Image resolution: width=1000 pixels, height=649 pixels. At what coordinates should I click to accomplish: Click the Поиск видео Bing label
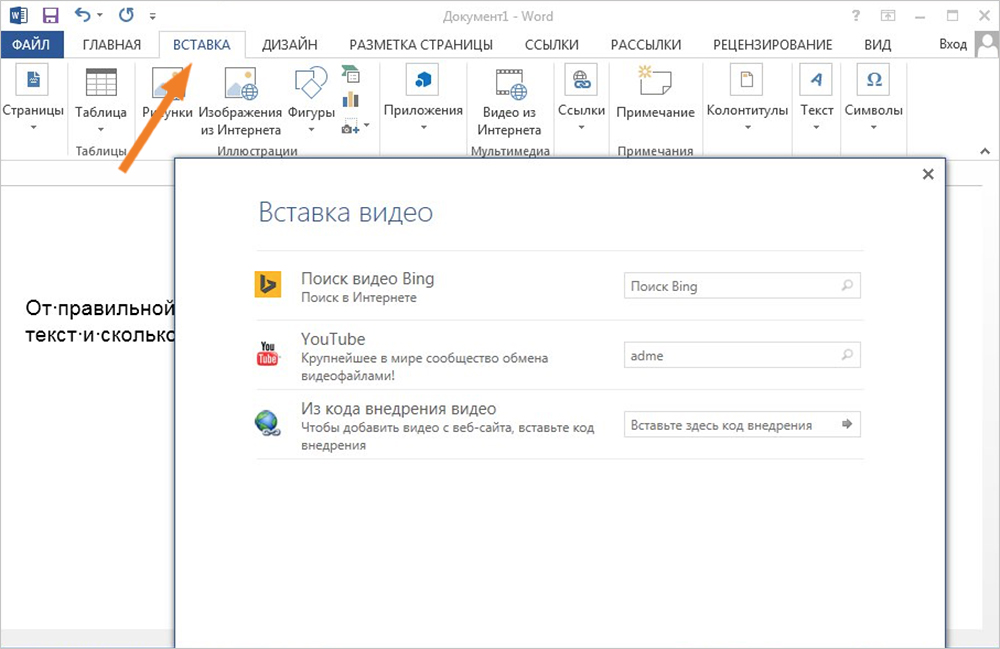tap(367, 279)
